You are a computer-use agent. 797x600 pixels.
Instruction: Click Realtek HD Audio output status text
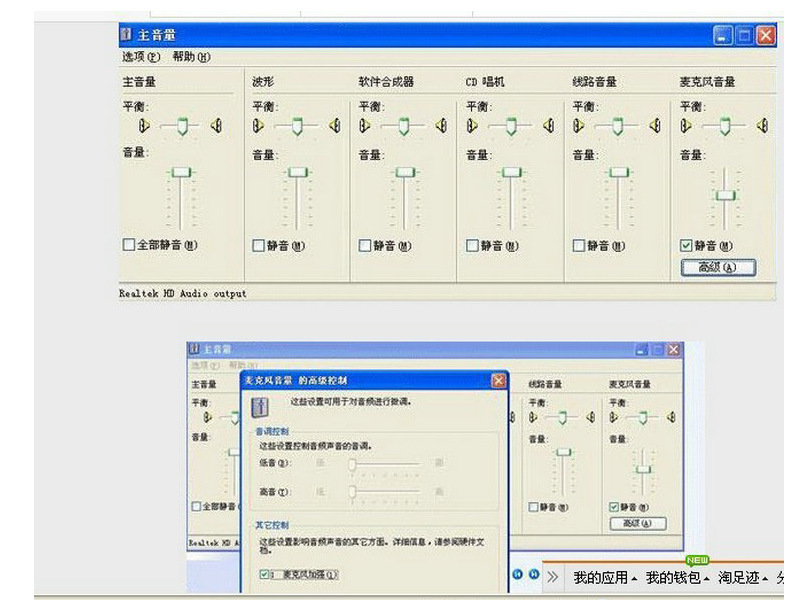pyautogui.click(x=182, y=293)
